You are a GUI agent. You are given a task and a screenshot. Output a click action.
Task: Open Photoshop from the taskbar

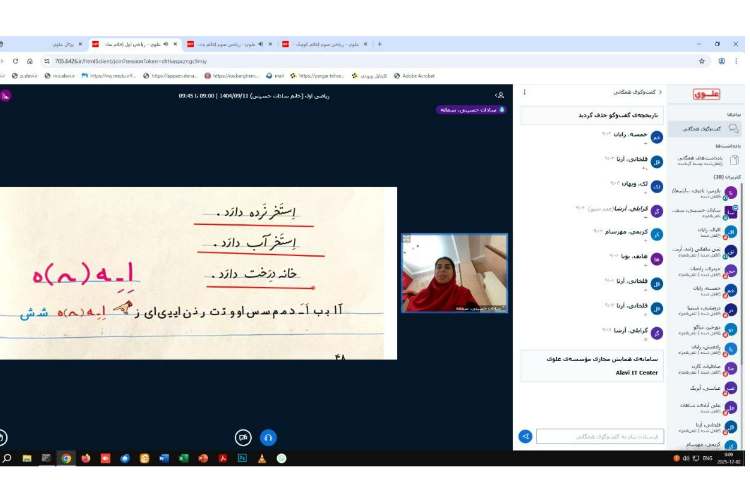coord(243,458)
